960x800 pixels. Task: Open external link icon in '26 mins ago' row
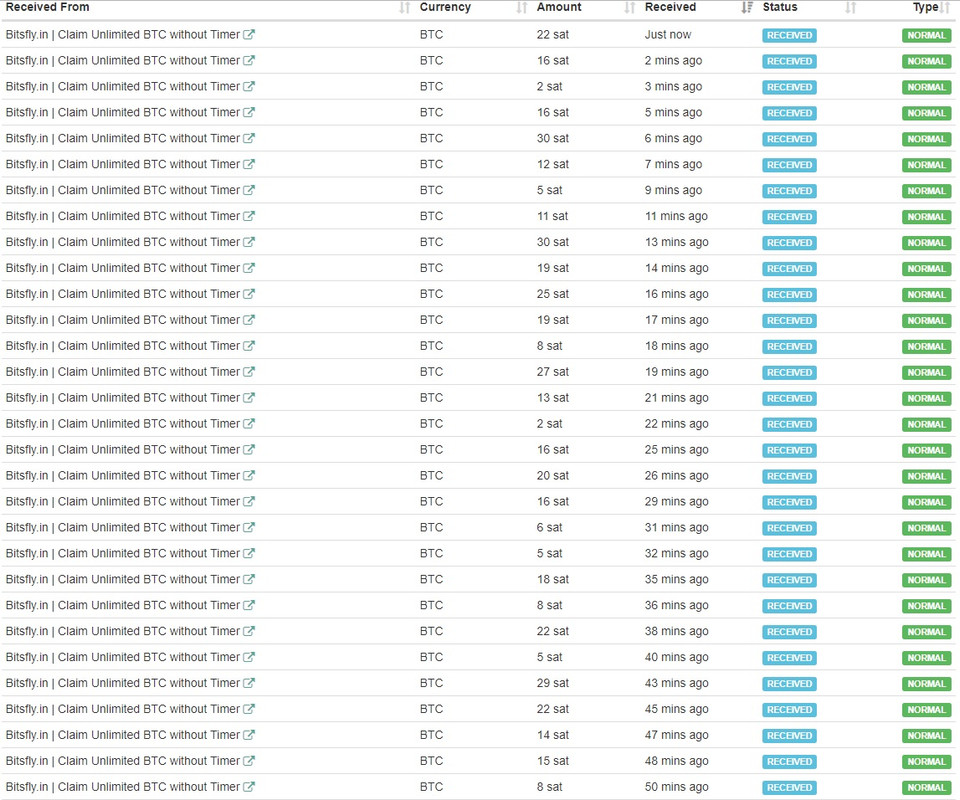[249, 476]
